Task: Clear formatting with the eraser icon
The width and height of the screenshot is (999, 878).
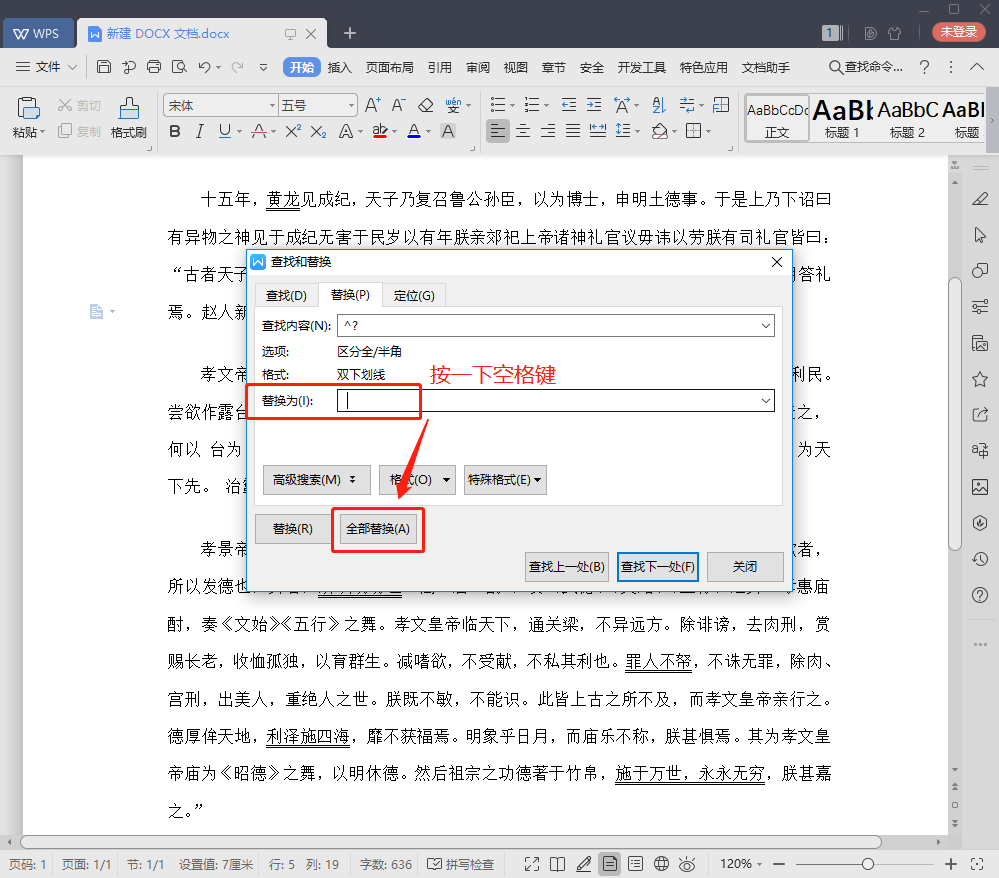Action: click(x=426, y=104)
